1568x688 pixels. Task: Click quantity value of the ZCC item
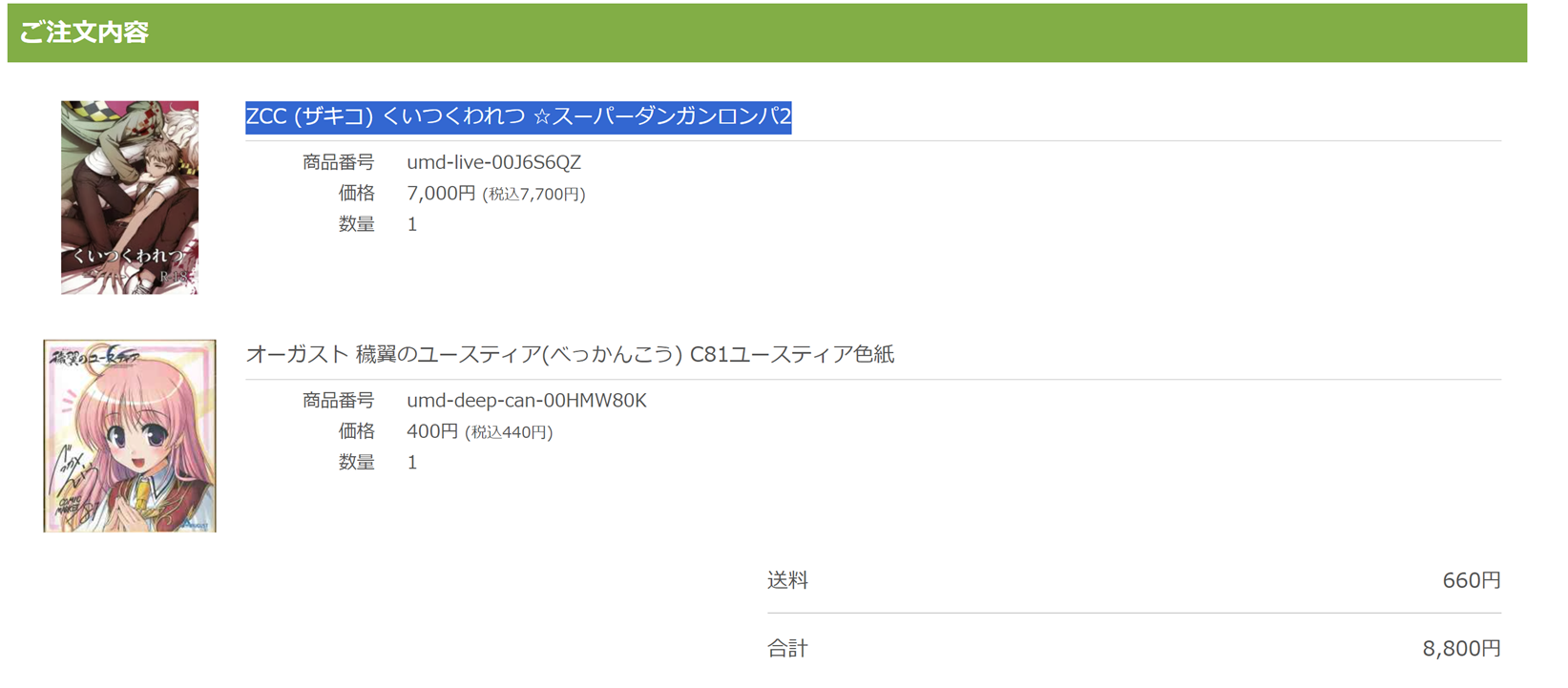412,224
